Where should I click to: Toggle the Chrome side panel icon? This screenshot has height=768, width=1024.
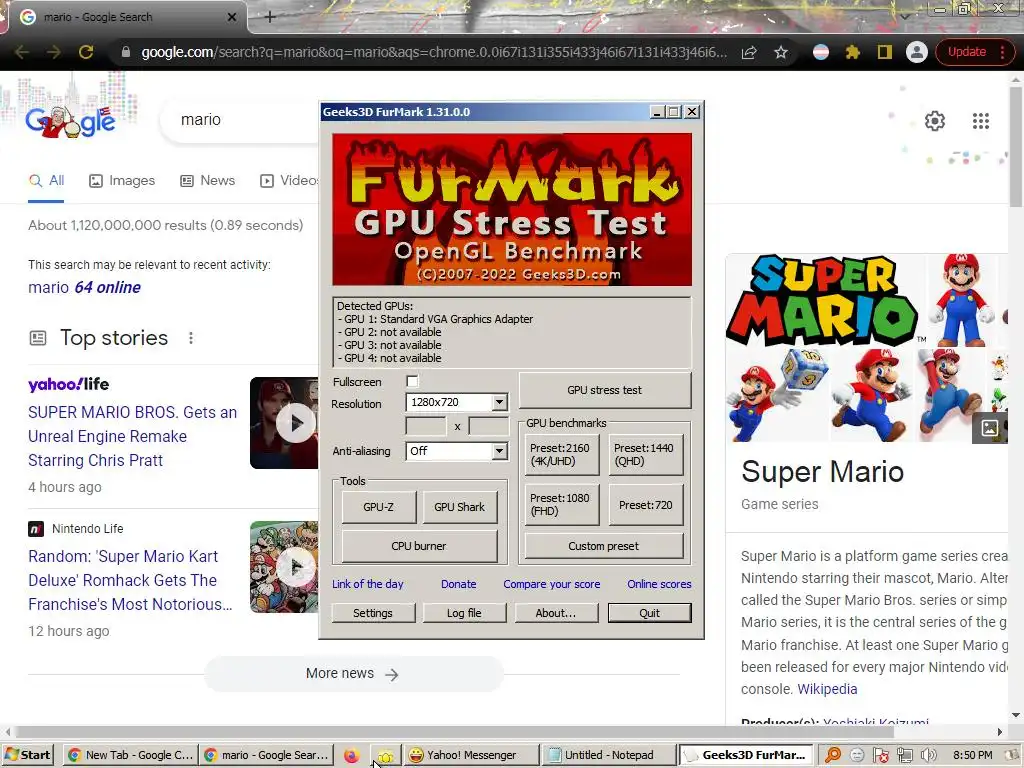884,52
